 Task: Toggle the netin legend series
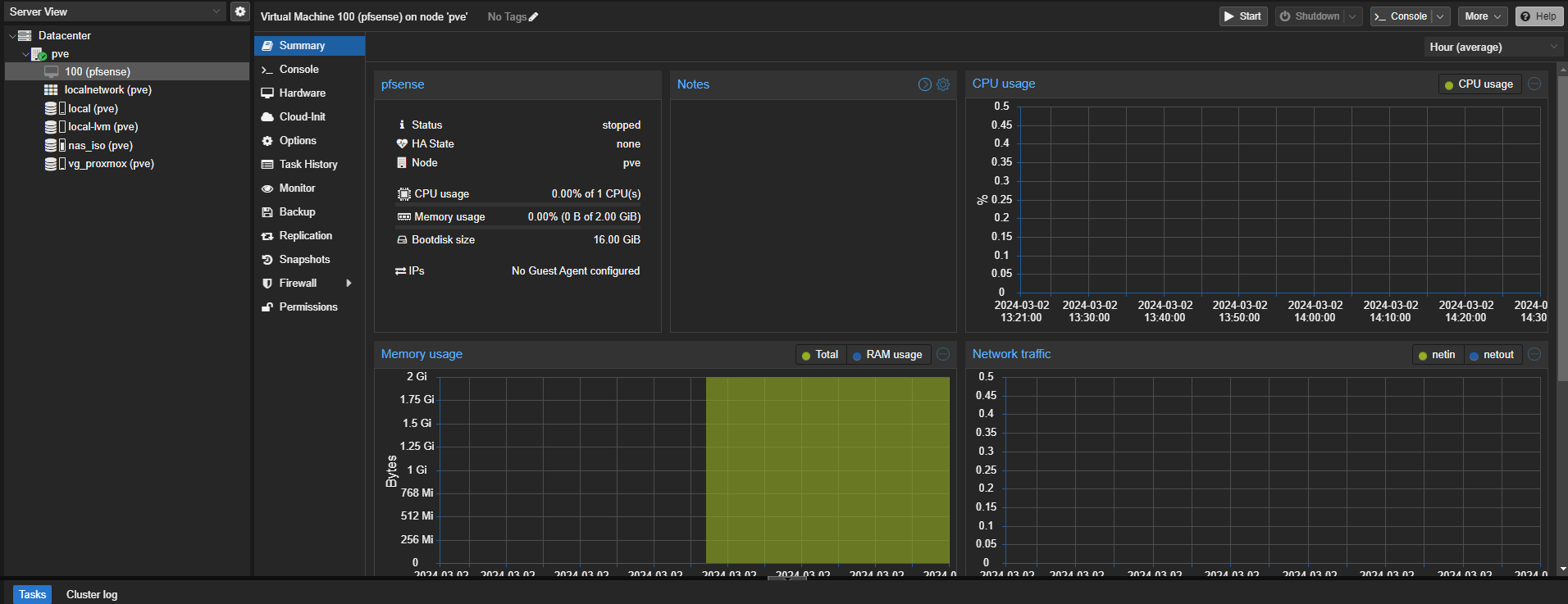coord(1438,355)
